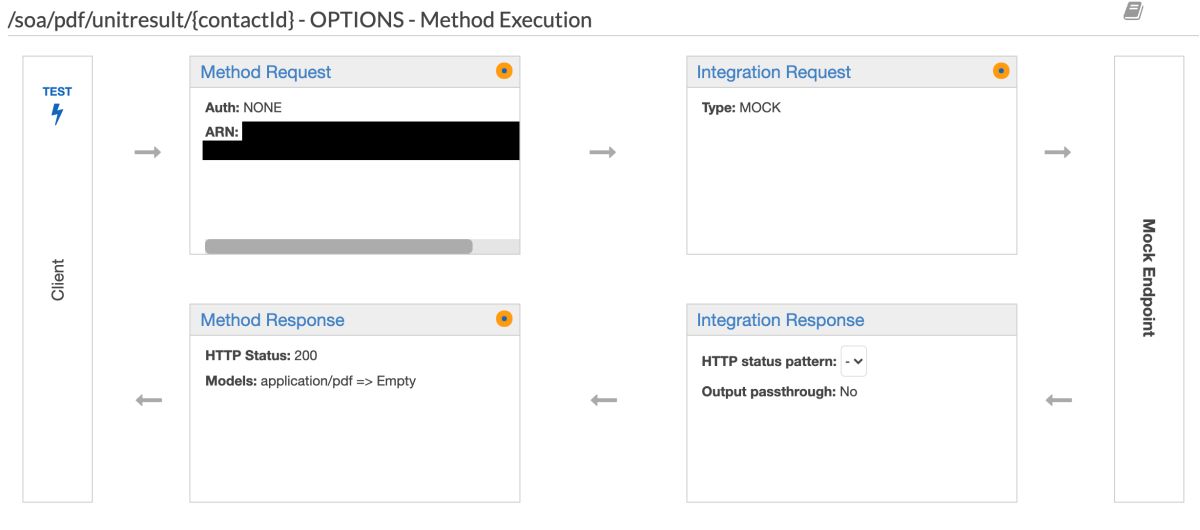Click the TEST lightning bolt icon
Screen dimensions: 1200x530
[57, 113]
